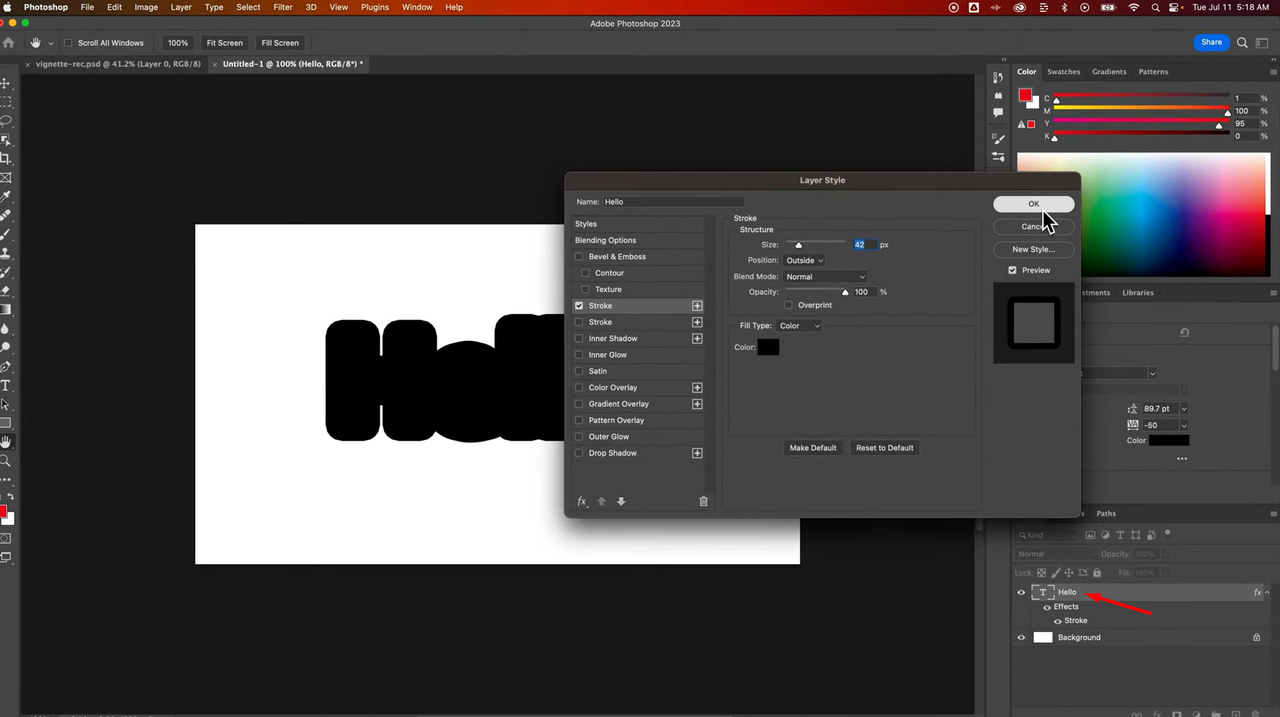The image size is (1280, 717).
Task: Click lock icon on Background layer
Action: tap(1256, 637)
